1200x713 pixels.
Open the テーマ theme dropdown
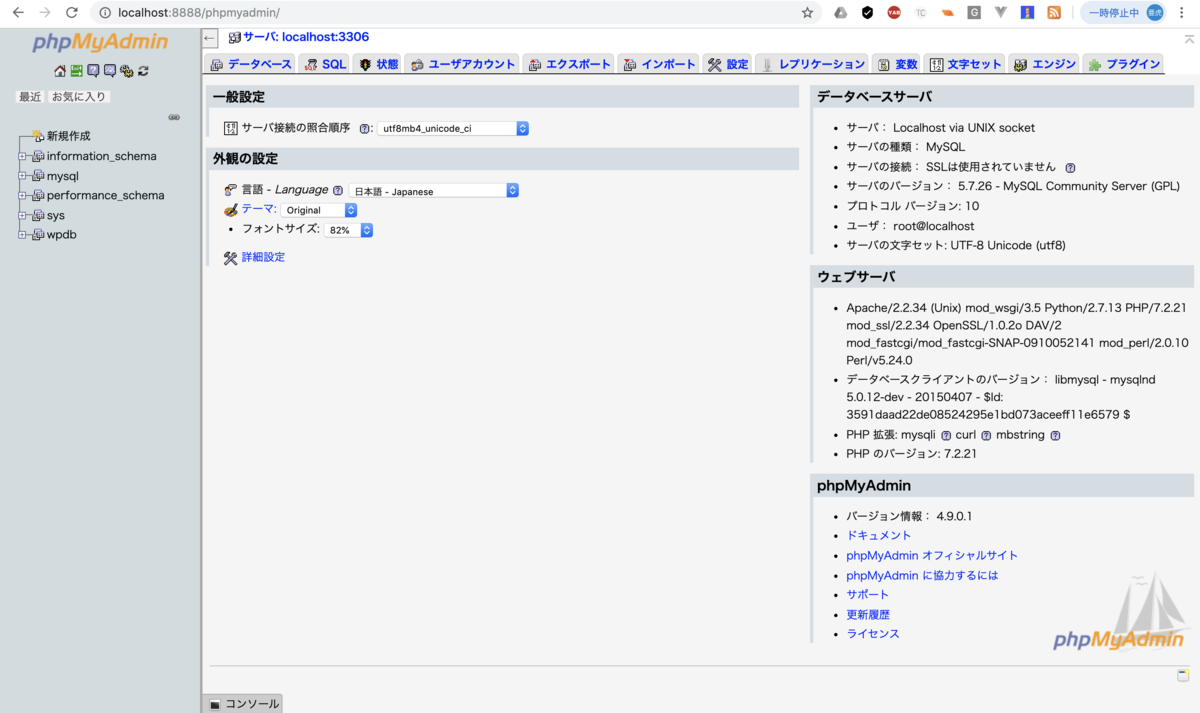tap(319, 210)
